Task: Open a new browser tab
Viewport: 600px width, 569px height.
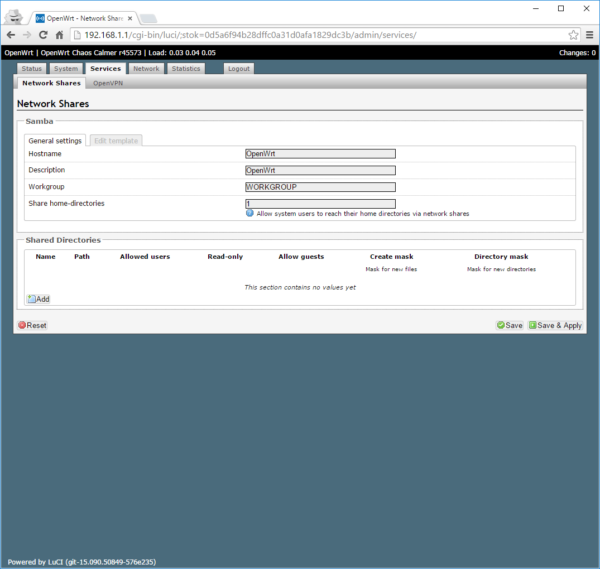Action: [x=147, y=18]
